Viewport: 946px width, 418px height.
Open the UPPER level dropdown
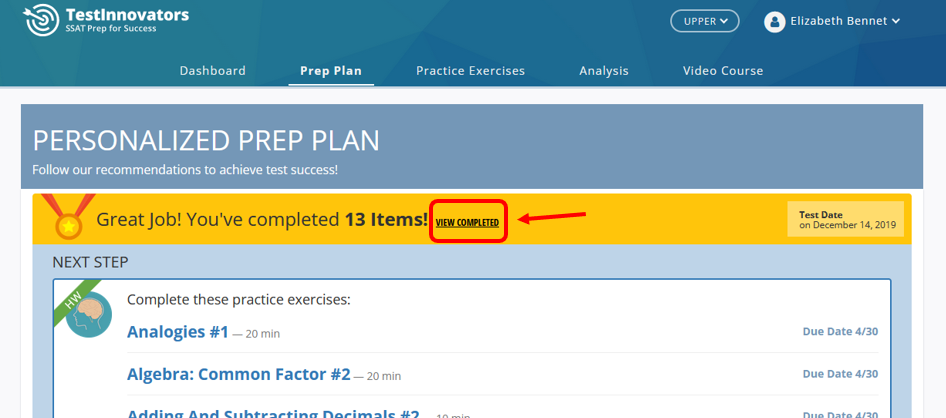pos(705,21)
